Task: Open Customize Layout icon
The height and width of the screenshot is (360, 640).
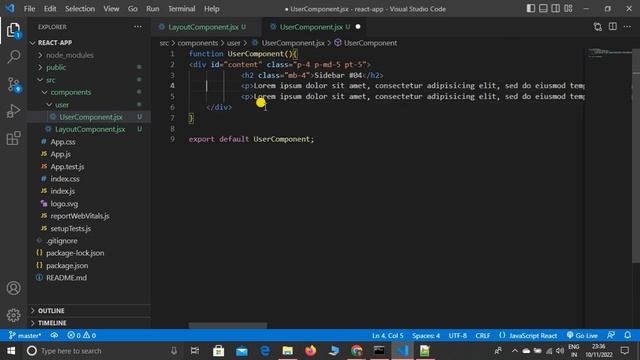Action: click(x=568, y=9)
